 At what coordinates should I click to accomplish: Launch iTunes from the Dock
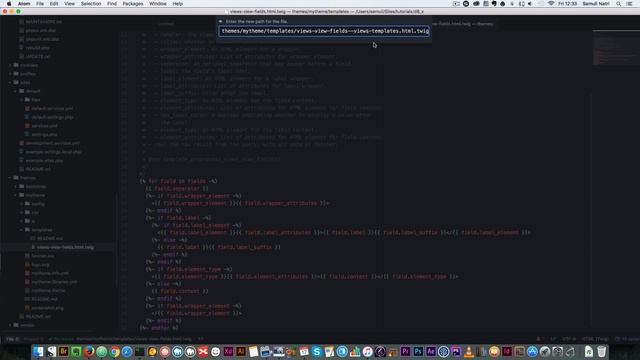[367, 351]
